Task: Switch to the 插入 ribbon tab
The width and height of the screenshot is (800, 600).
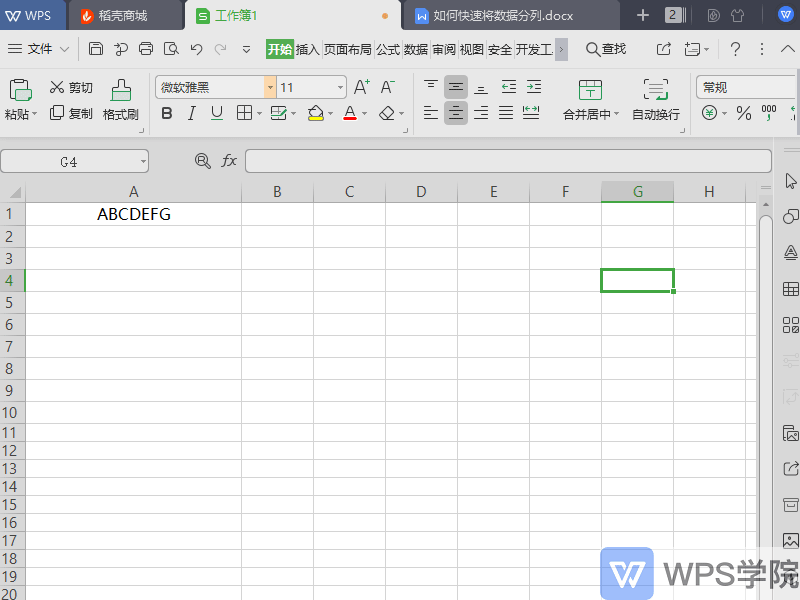Action: tap(306, 48)
